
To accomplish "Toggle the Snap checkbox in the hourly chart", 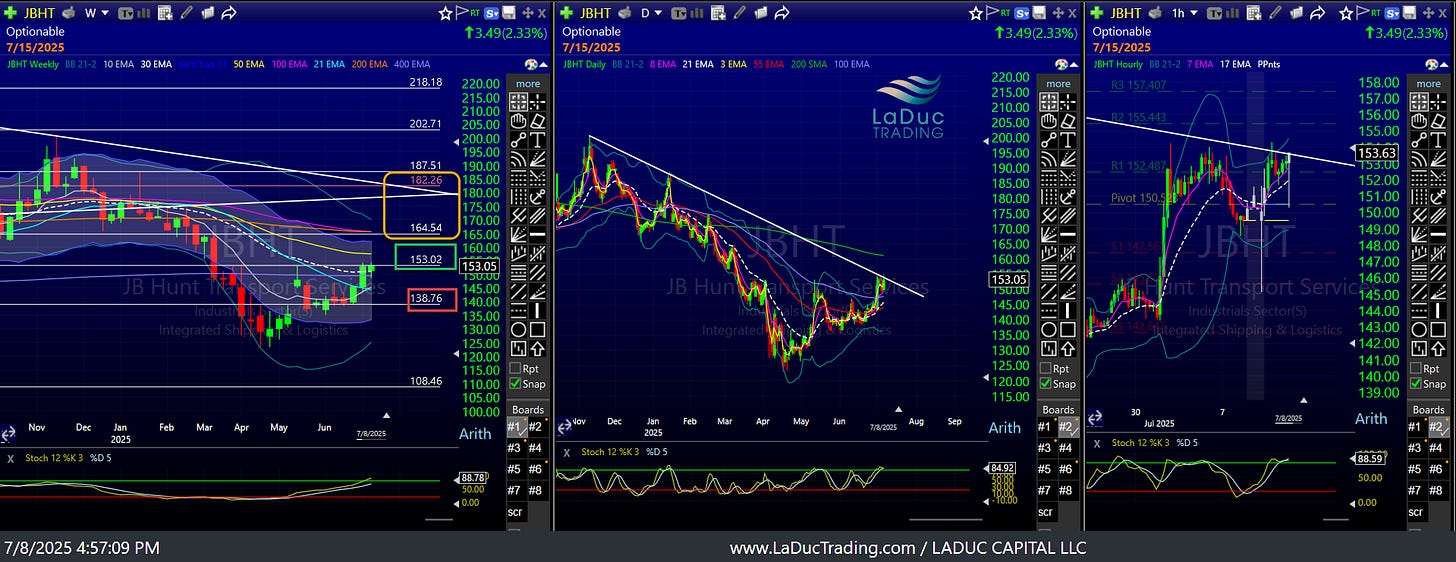I will point(1414,384).
